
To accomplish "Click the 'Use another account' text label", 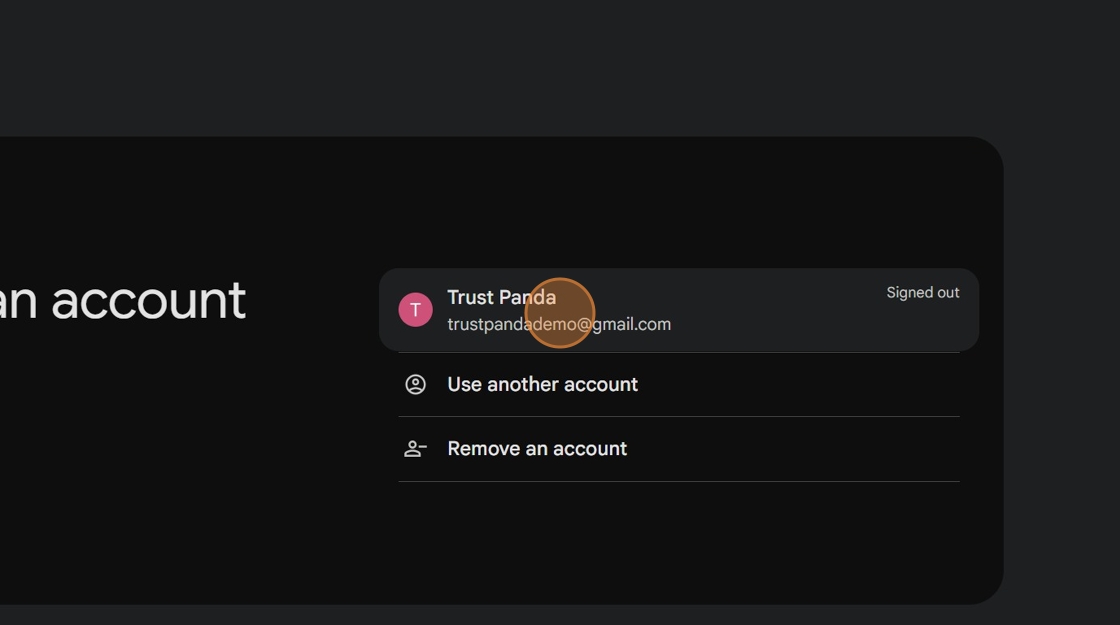I will [x=542, y=385].
